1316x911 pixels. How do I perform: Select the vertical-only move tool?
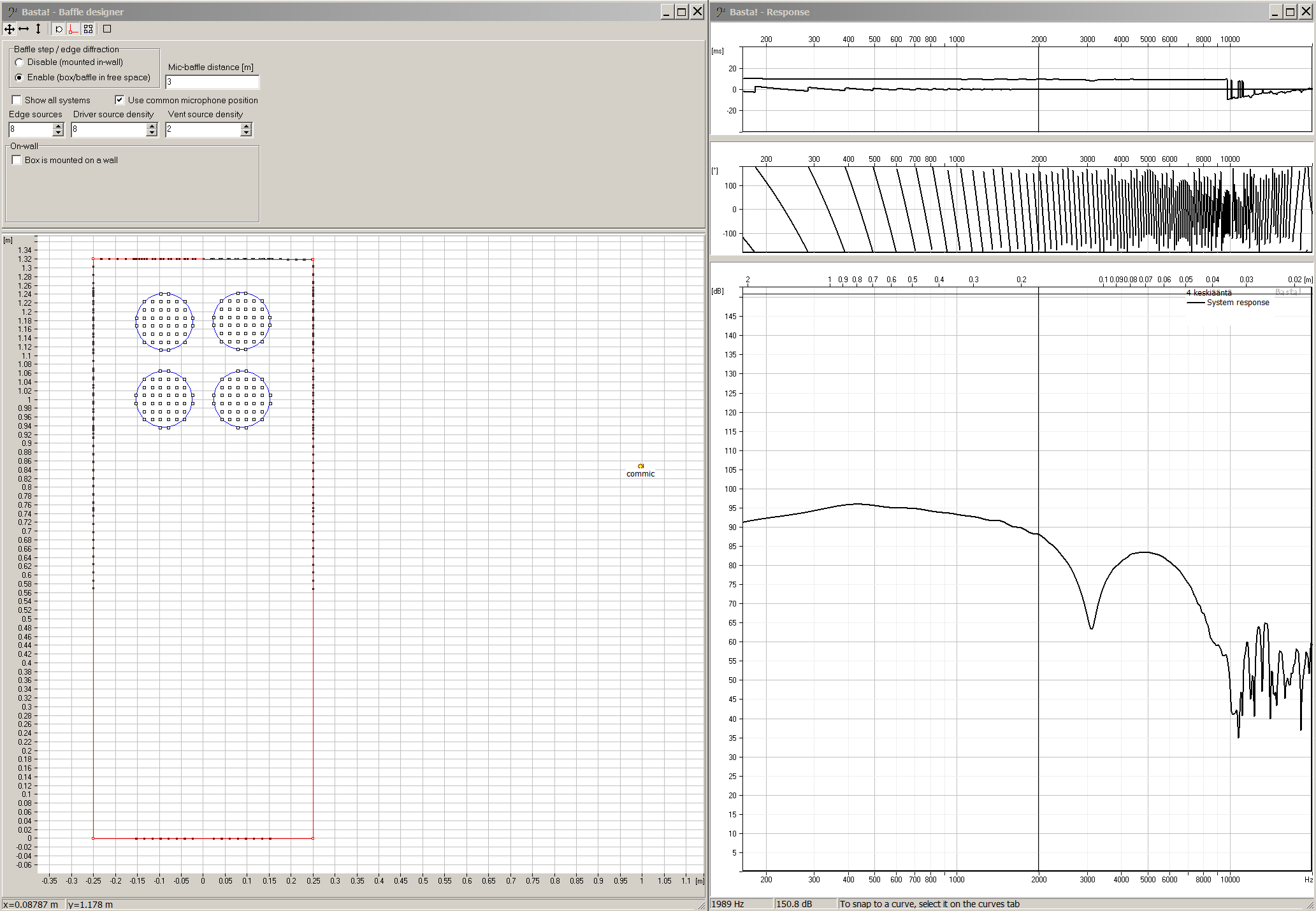click(38, 29)
